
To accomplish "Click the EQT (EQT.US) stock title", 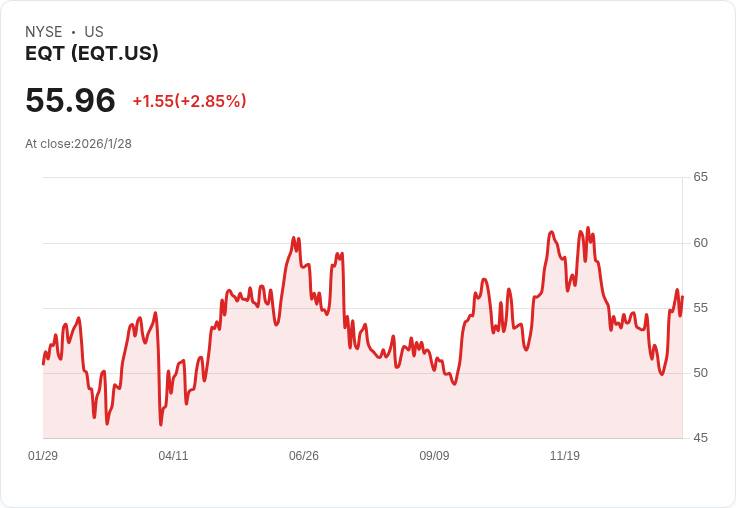I will (91, 54).
